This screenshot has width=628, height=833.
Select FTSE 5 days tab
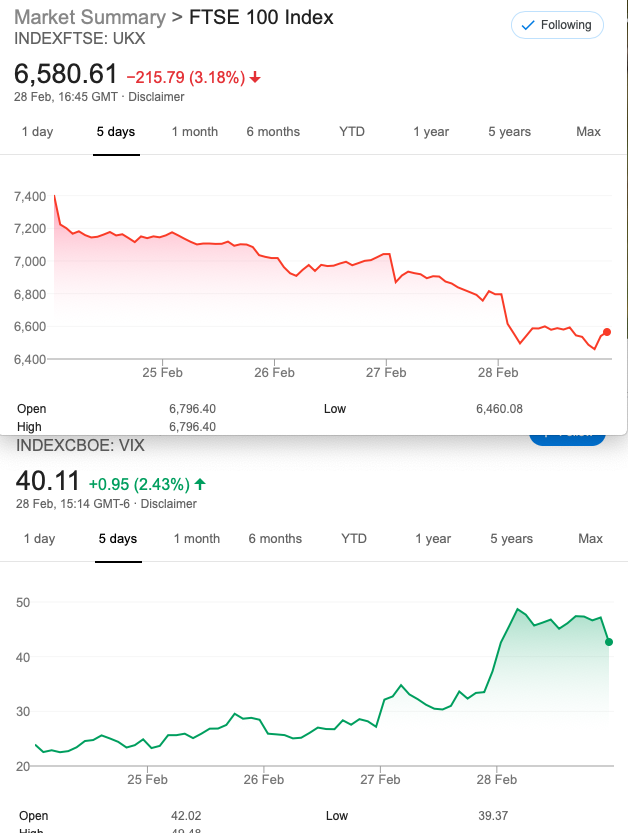[116, 132]
